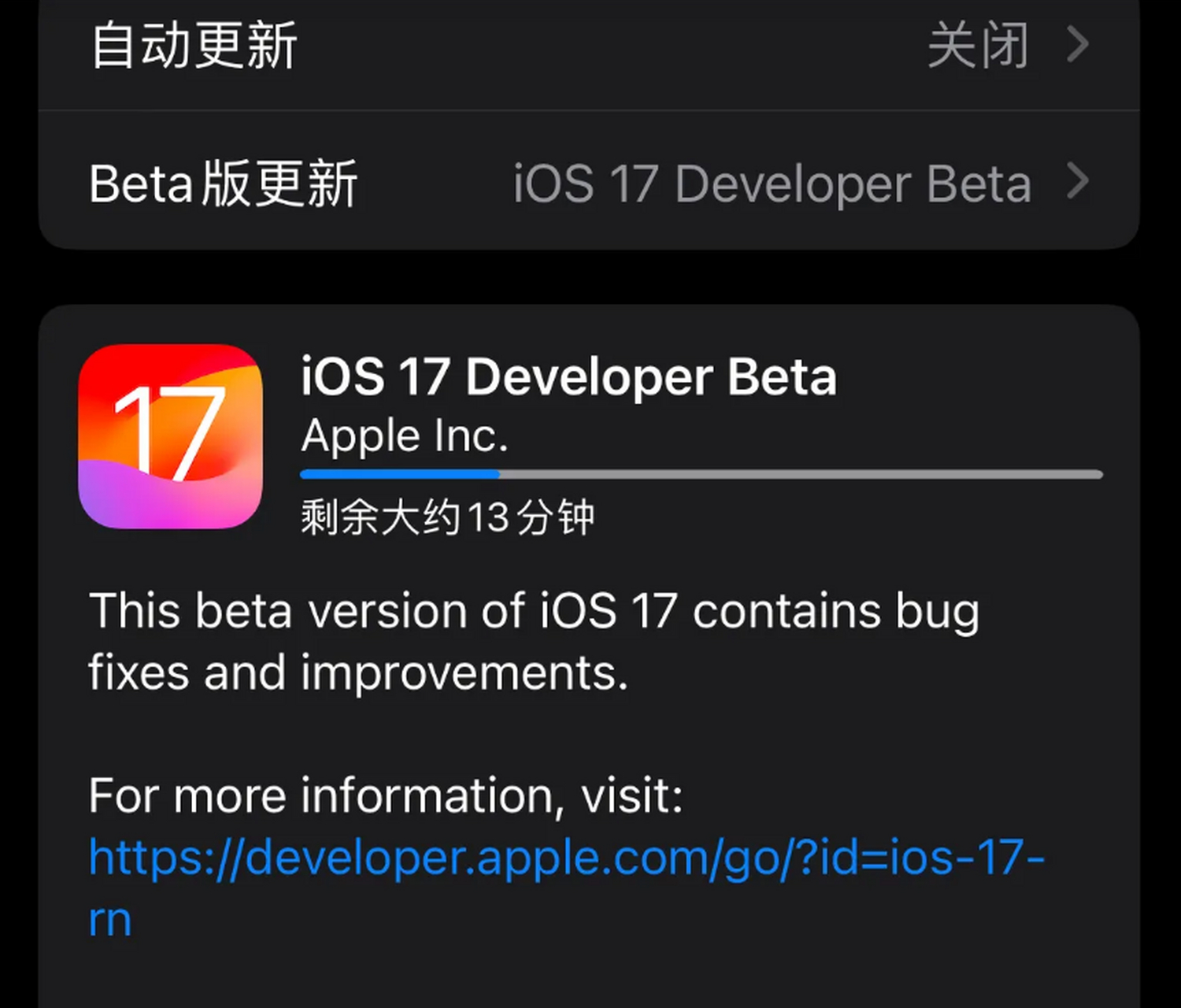Image resolution: width=1181 pixels, height=1008 pixels.
Task: Select the 剩余大约13分钟 time remaining text
Action: pyautogui.click(x=446, y=517)
